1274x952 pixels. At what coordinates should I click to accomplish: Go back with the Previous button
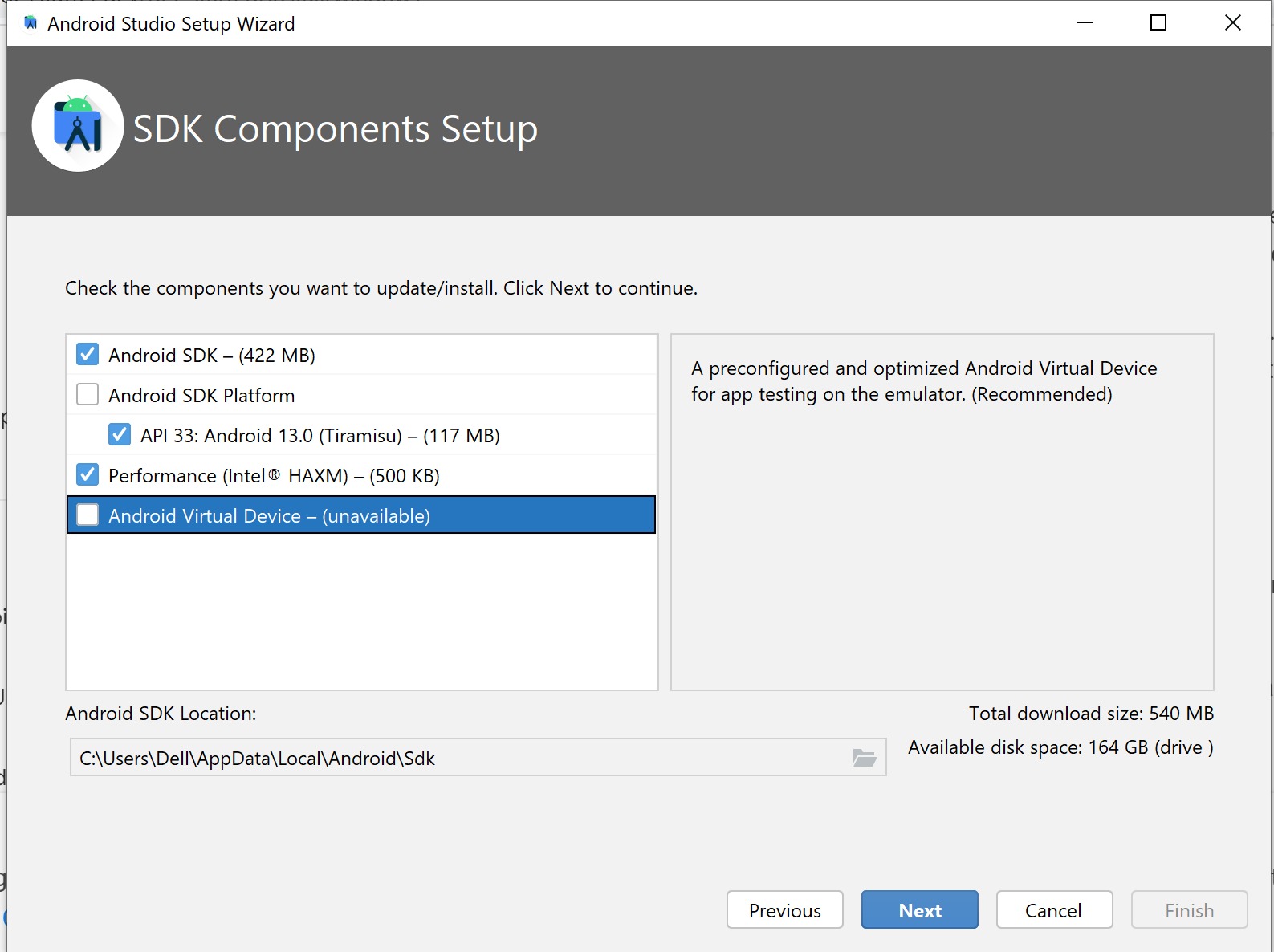click(785, 910)
